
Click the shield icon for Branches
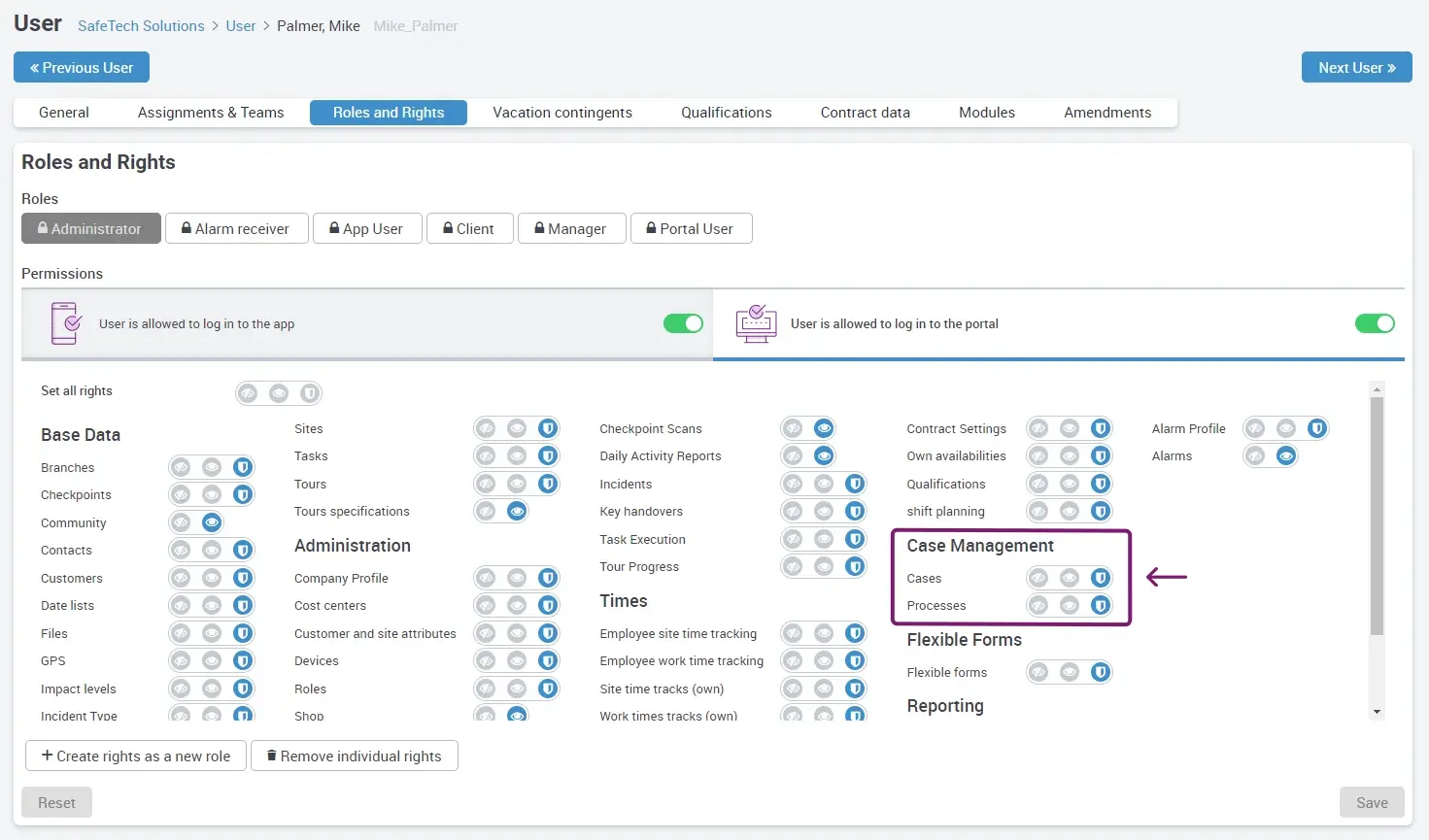click(243, 467)
